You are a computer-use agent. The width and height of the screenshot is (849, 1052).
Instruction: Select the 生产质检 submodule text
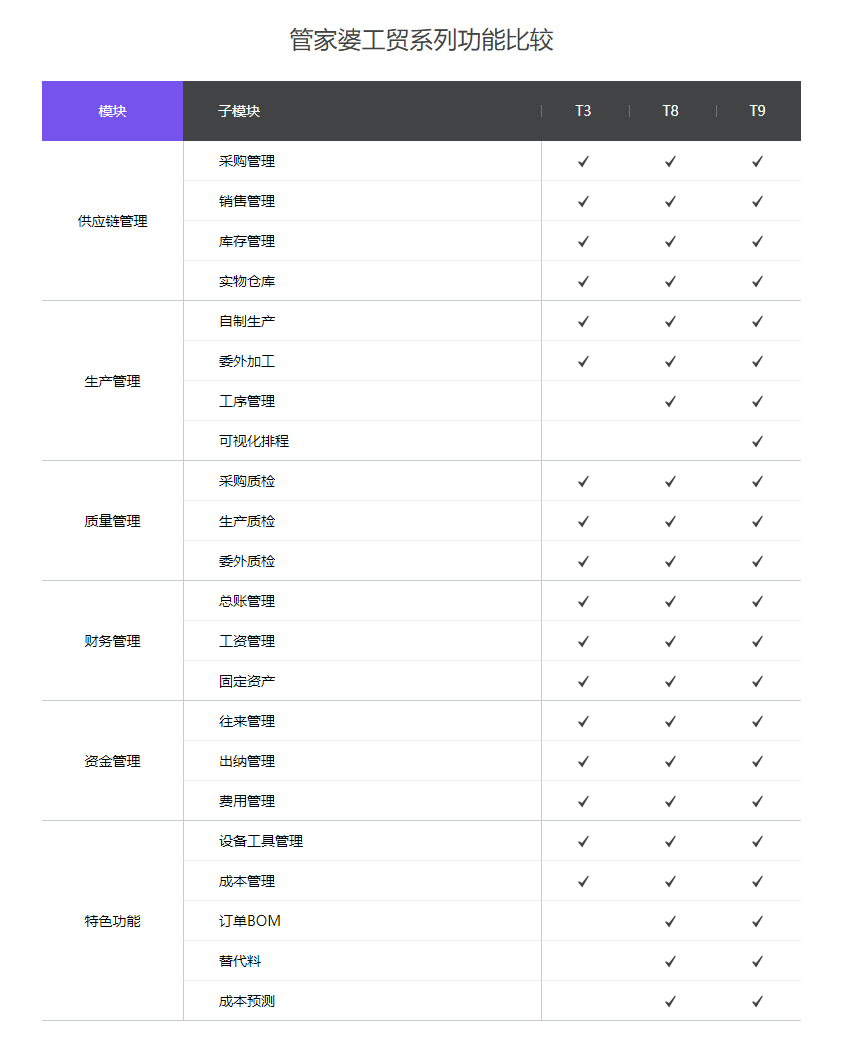[x=246, y=521]
